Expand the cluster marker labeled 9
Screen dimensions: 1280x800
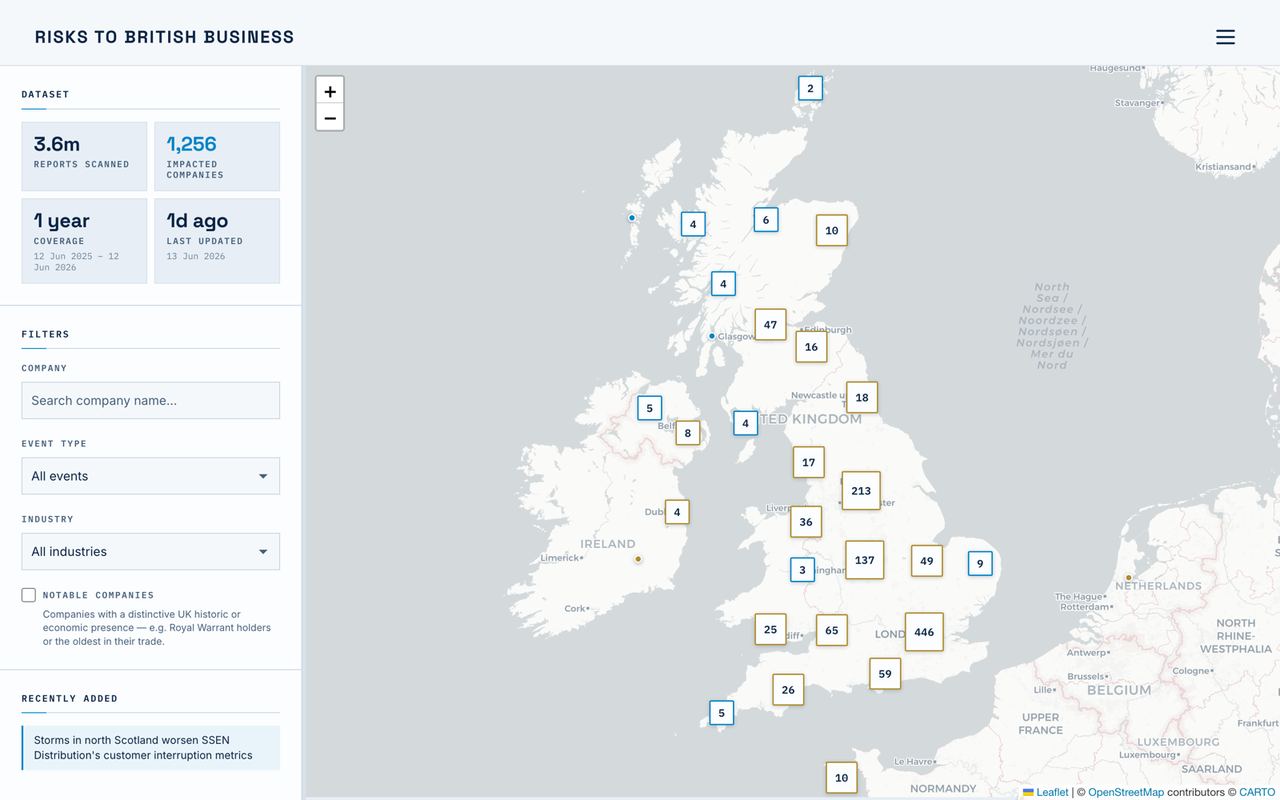coord(980,563)
